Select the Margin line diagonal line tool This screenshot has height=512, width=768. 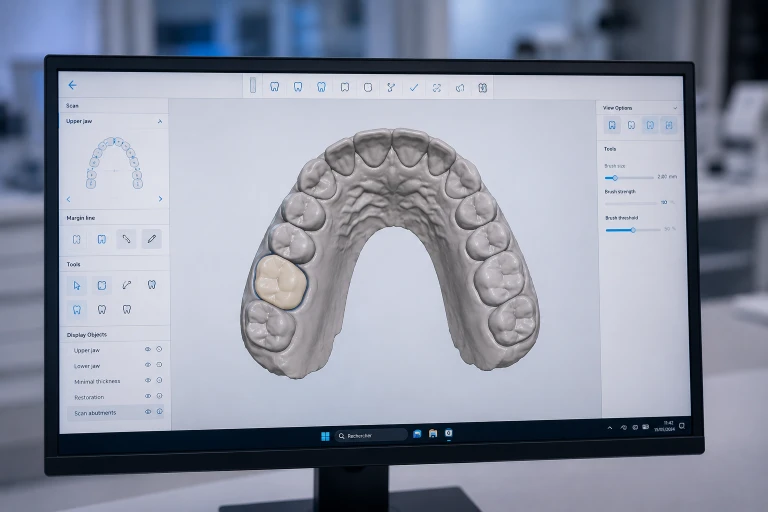[126, 239]
